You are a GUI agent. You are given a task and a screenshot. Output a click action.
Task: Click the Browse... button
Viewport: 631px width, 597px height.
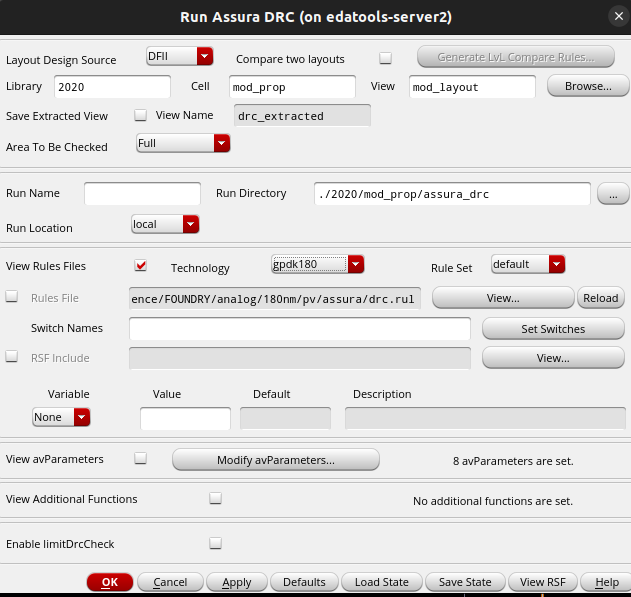pyautogui.click(x=588, y=86)
